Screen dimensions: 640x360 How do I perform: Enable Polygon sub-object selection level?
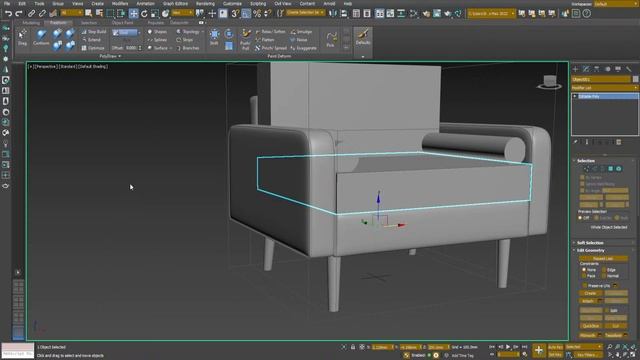pos(611,169)
